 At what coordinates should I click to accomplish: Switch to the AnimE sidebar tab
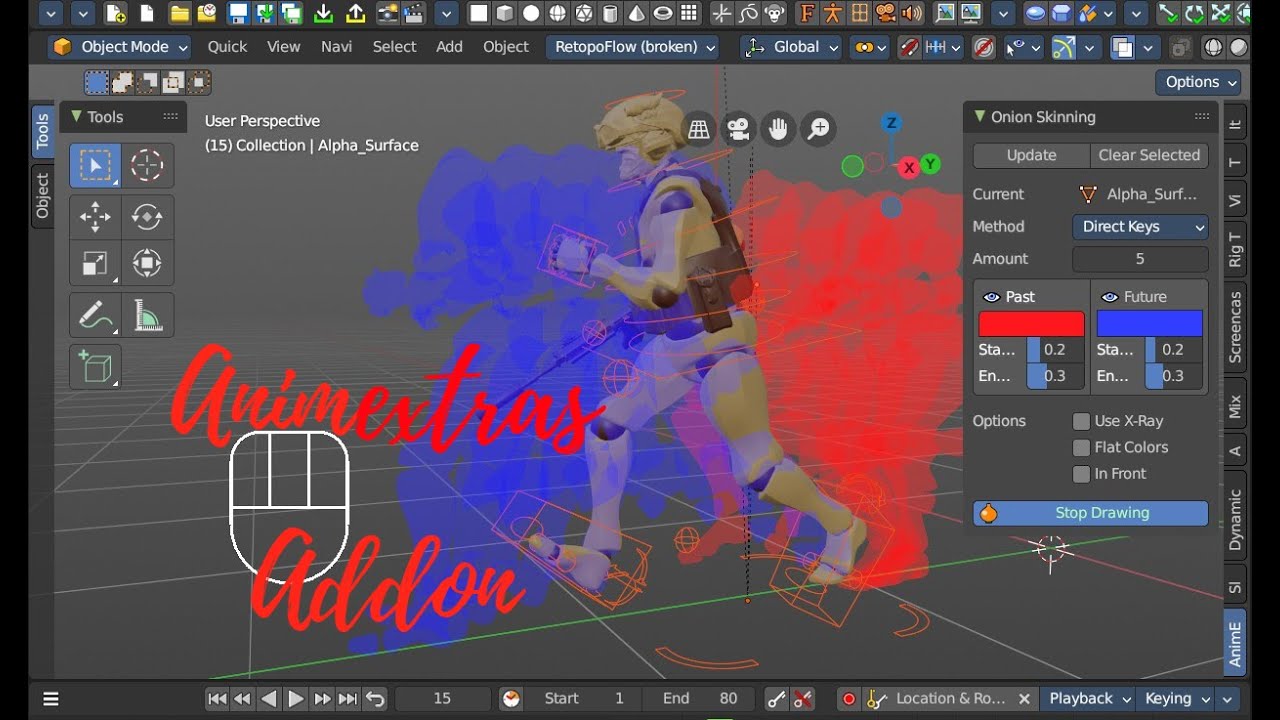click(1235, 644)
